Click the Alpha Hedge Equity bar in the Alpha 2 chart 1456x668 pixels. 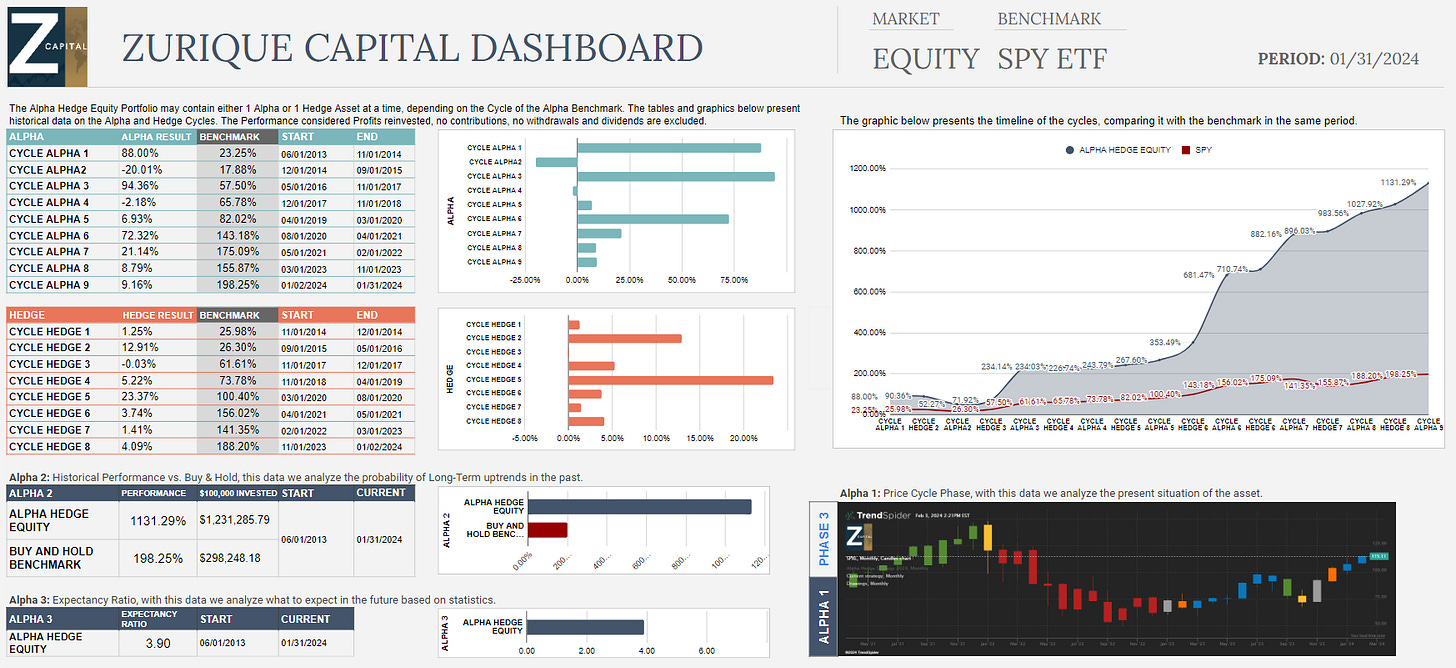(x=639, y=507)
